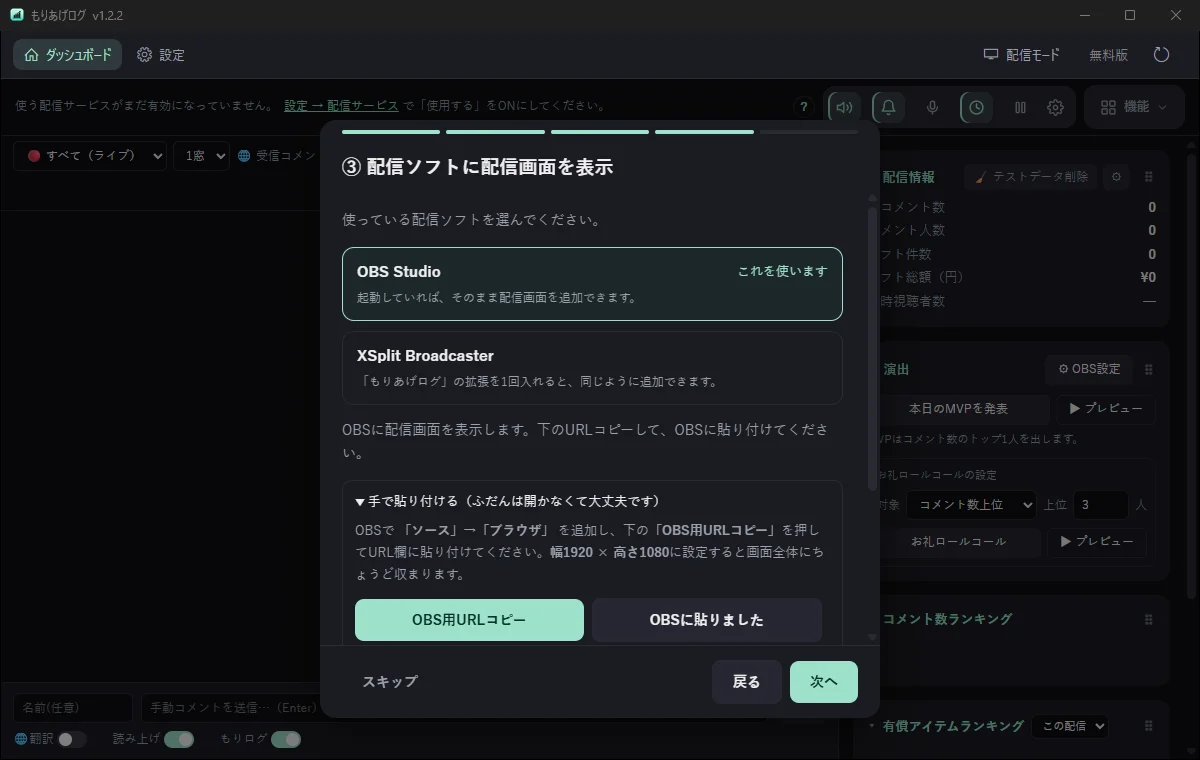Open the コメント数上位 target dropdown
Screen dimensions: 1200x760
point(972,505)
